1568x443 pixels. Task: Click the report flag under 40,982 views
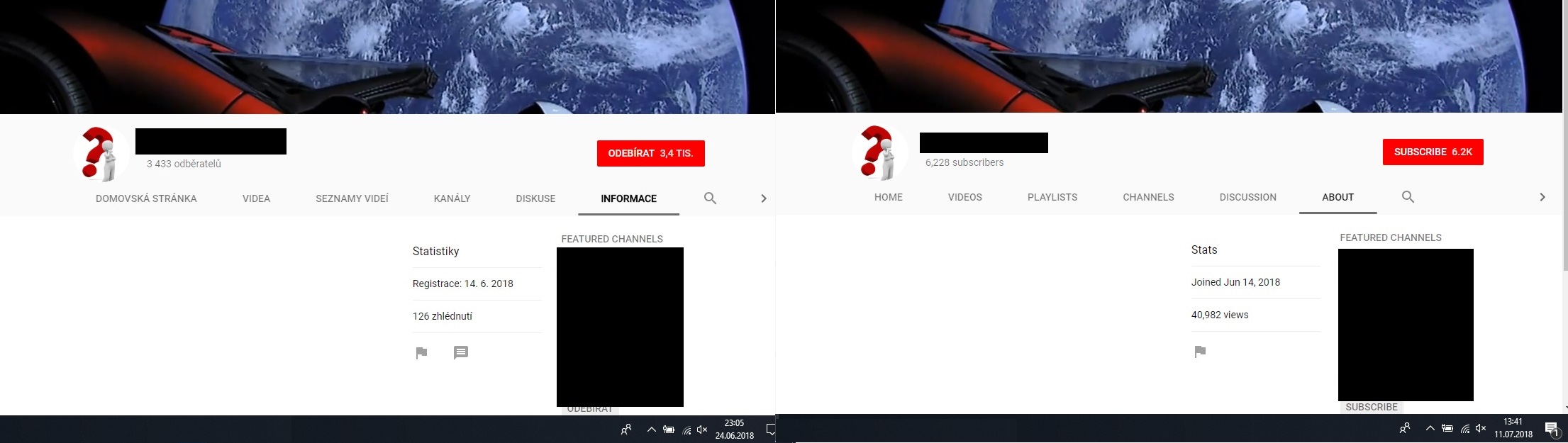1200,352
